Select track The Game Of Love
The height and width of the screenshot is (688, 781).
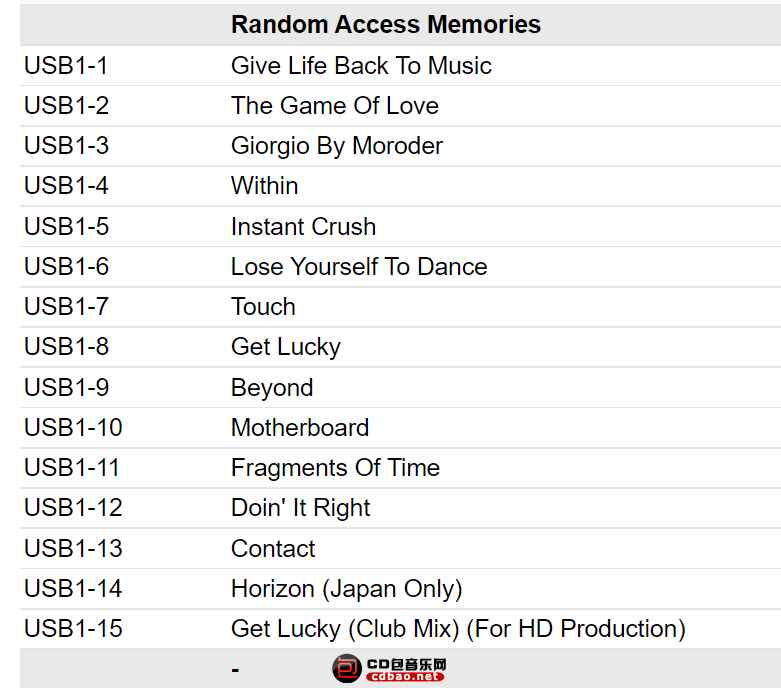point(335,106)
